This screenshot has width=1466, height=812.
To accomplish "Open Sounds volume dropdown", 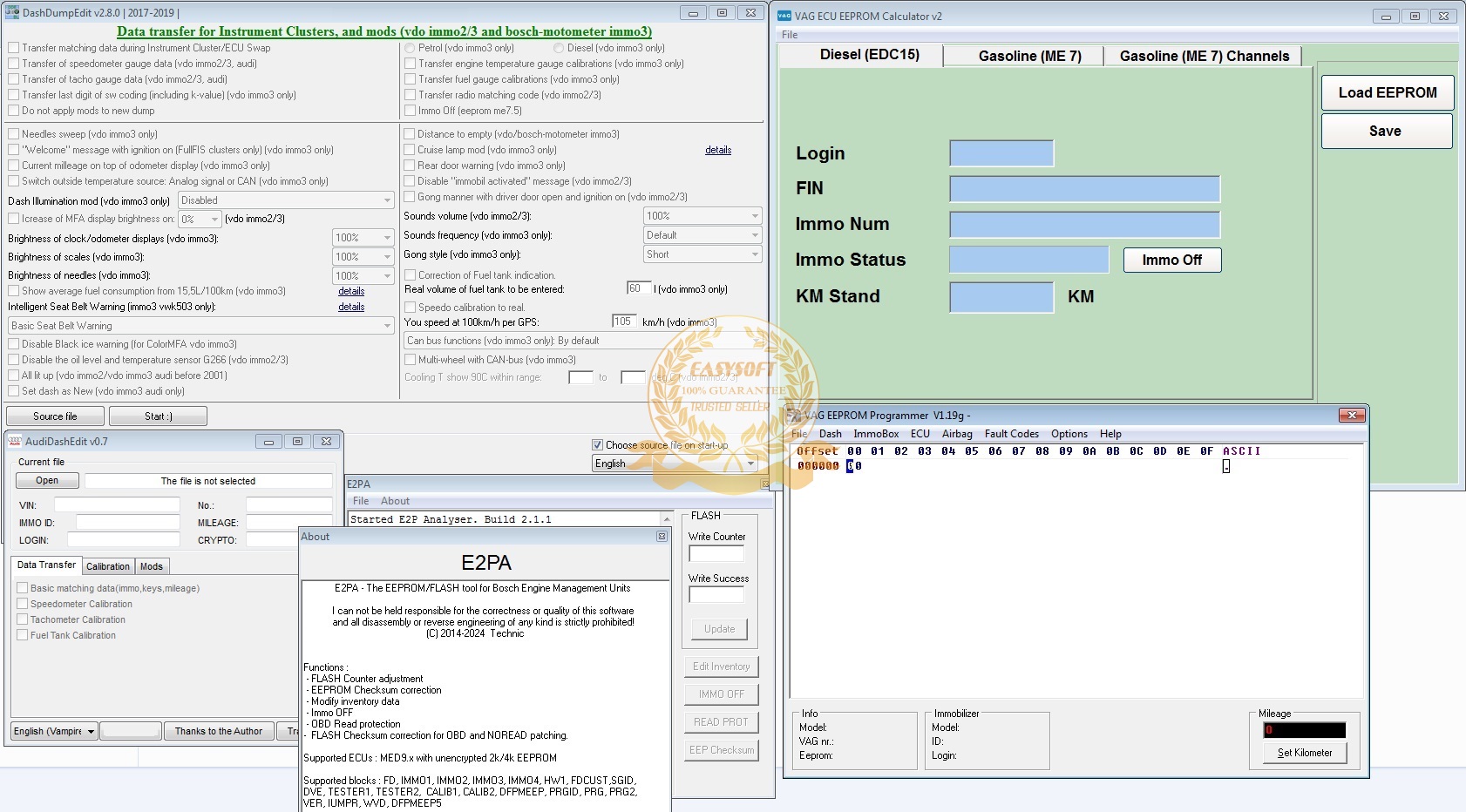I will 702,216.
